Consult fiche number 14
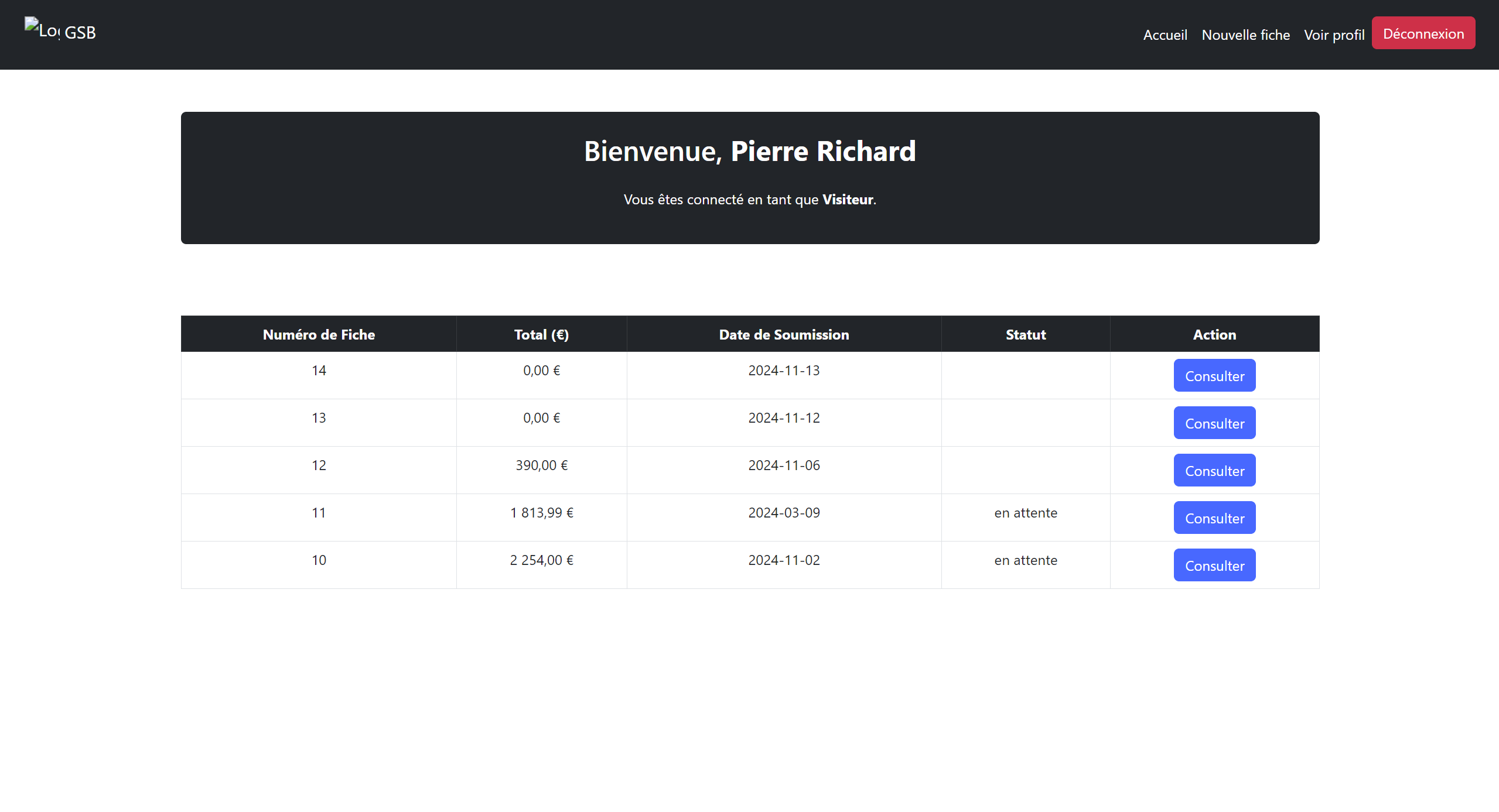The height and width of the screenshot is (812, 1499). coord(1214,376)
